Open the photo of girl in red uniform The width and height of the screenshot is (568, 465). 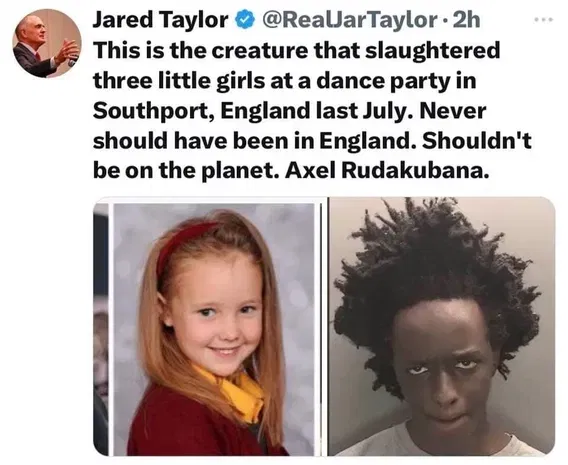tap(214, 329)
